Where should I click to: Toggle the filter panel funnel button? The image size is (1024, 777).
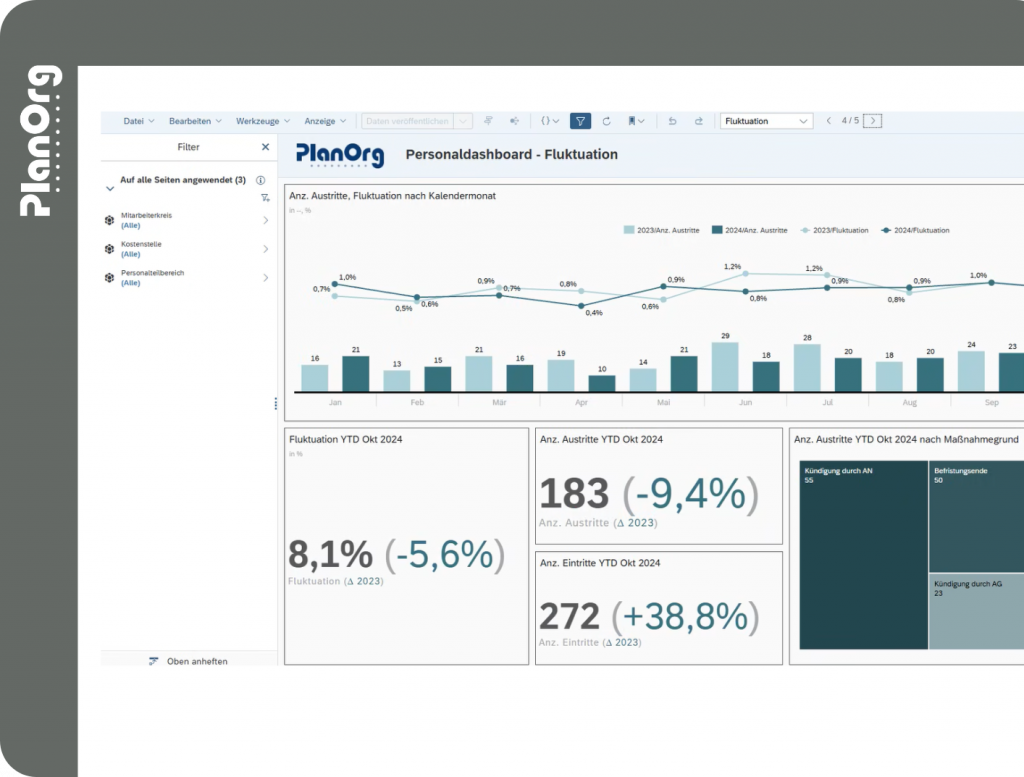click(580, 121)
